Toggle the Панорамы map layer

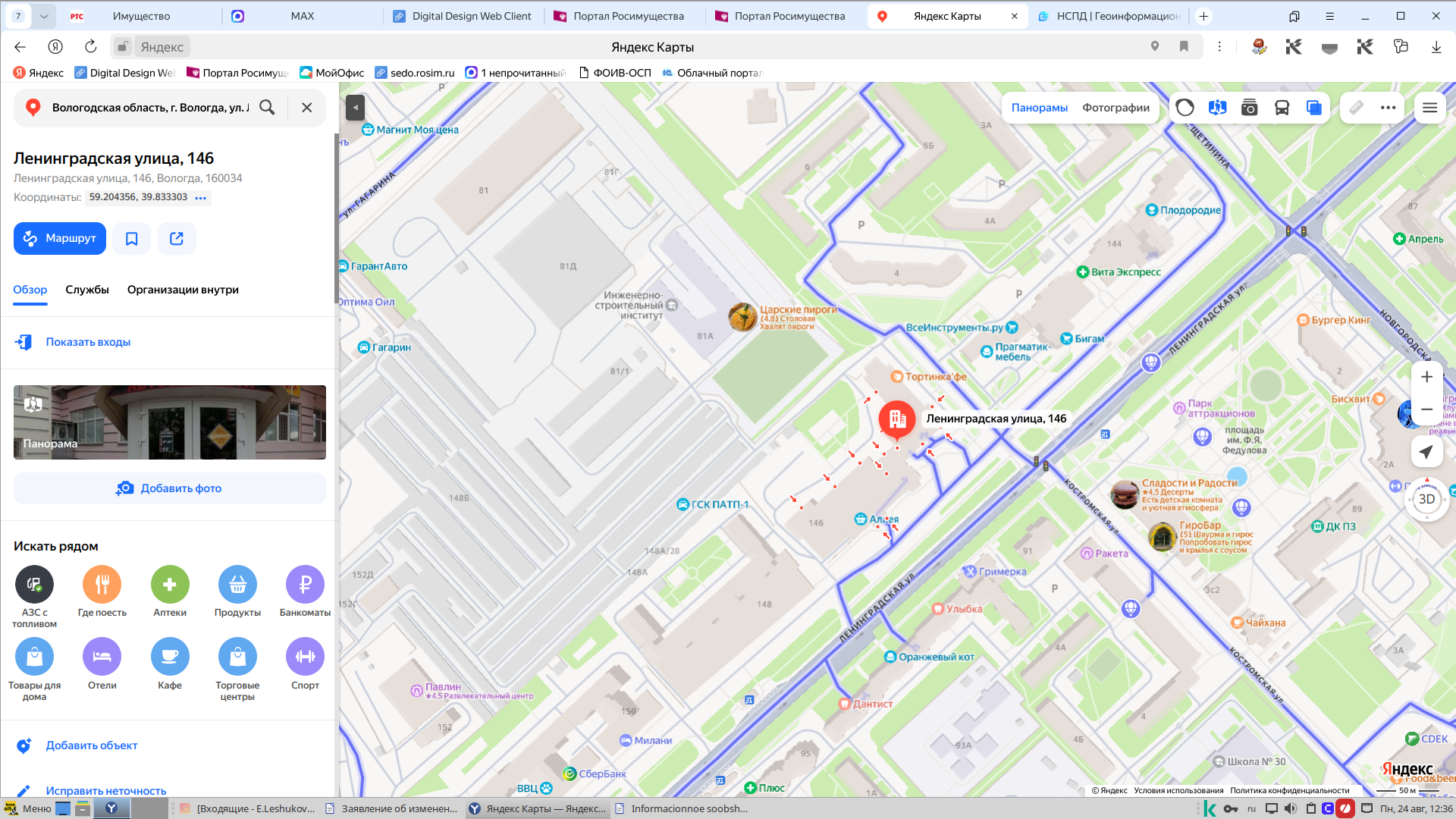pos(1040,108)
